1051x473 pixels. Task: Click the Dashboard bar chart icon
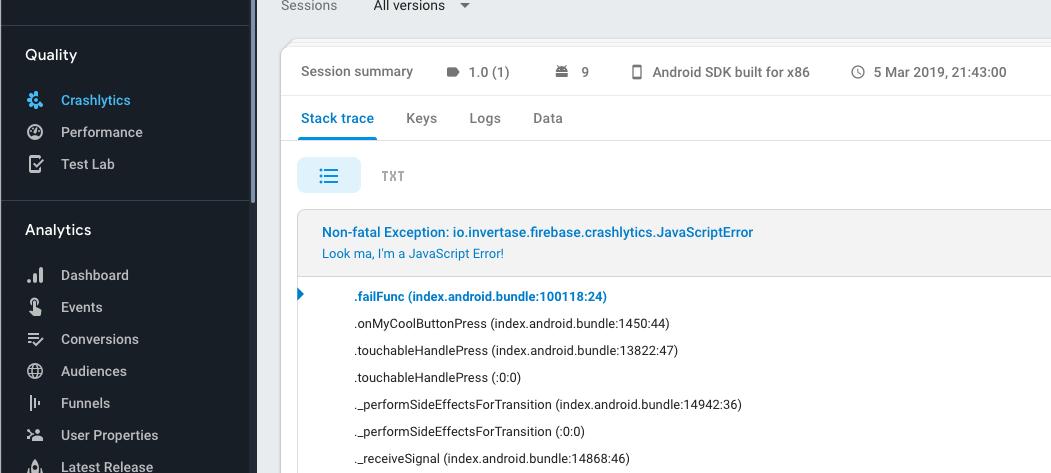click(x=35, y=275)
